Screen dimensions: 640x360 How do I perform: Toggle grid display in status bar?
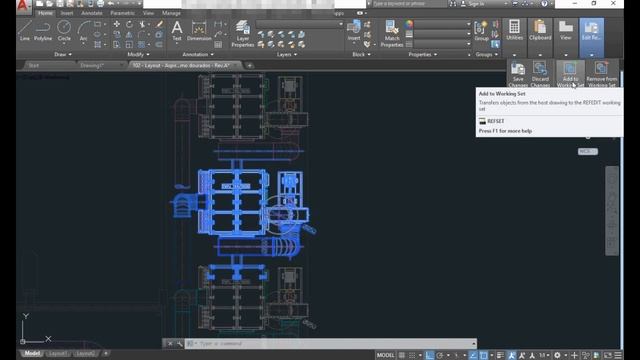click(x=402, y=356)
